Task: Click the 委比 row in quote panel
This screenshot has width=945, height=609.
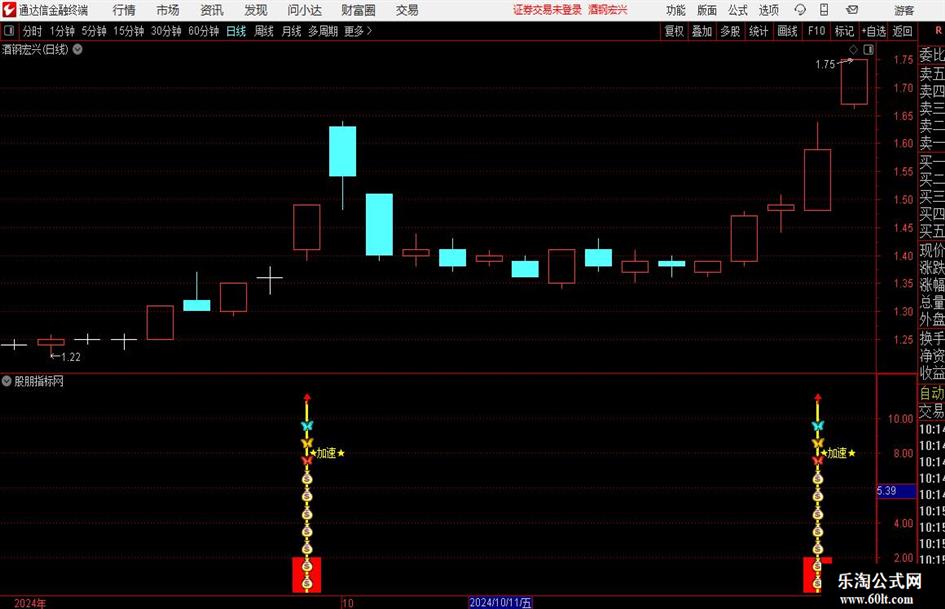Action: click(x=931, y=55)
